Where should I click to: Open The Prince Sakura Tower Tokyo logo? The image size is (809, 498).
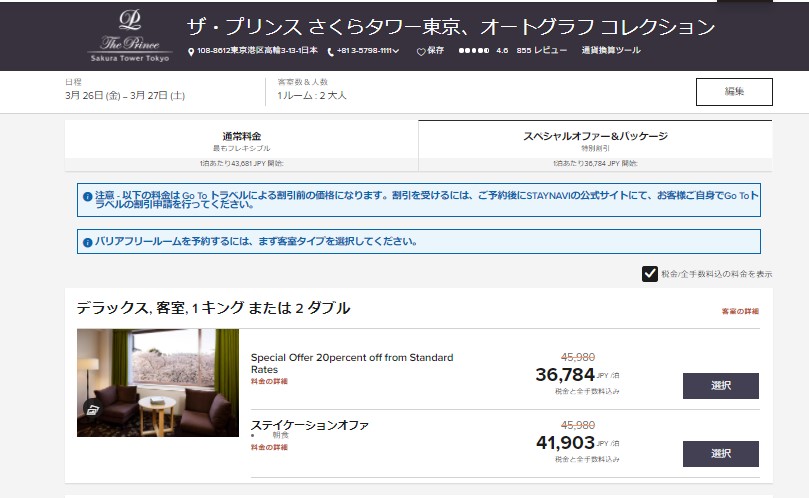130,36
